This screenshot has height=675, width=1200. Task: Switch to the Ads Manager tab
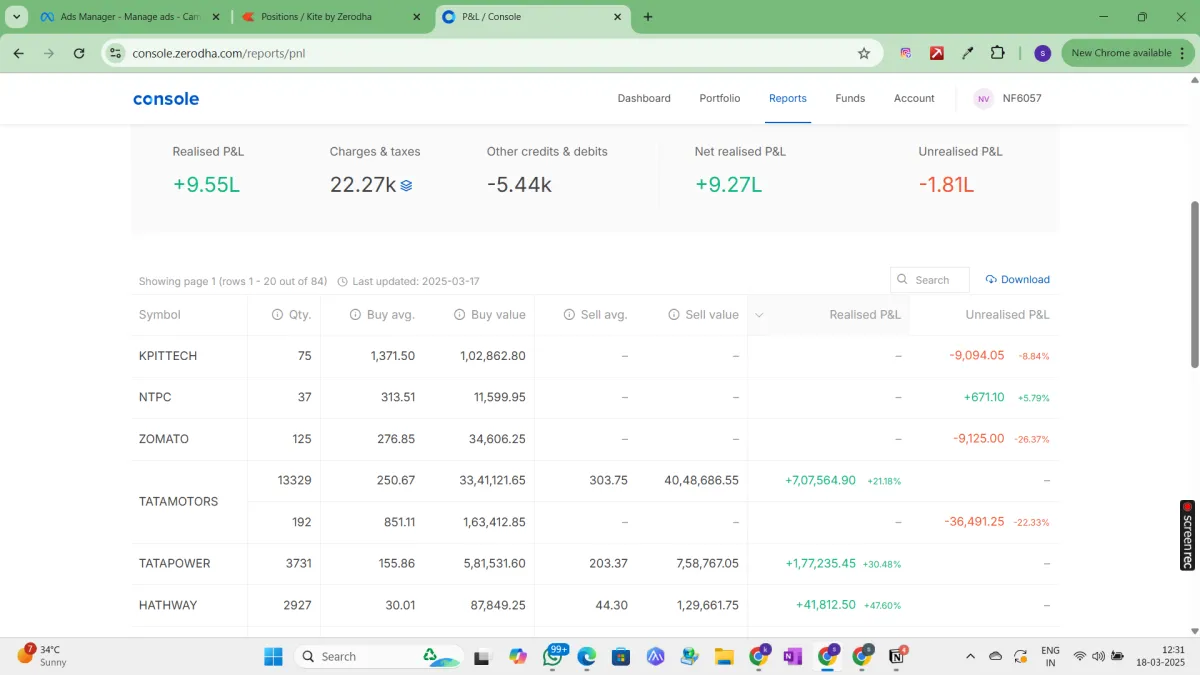[x=128, y=17]
